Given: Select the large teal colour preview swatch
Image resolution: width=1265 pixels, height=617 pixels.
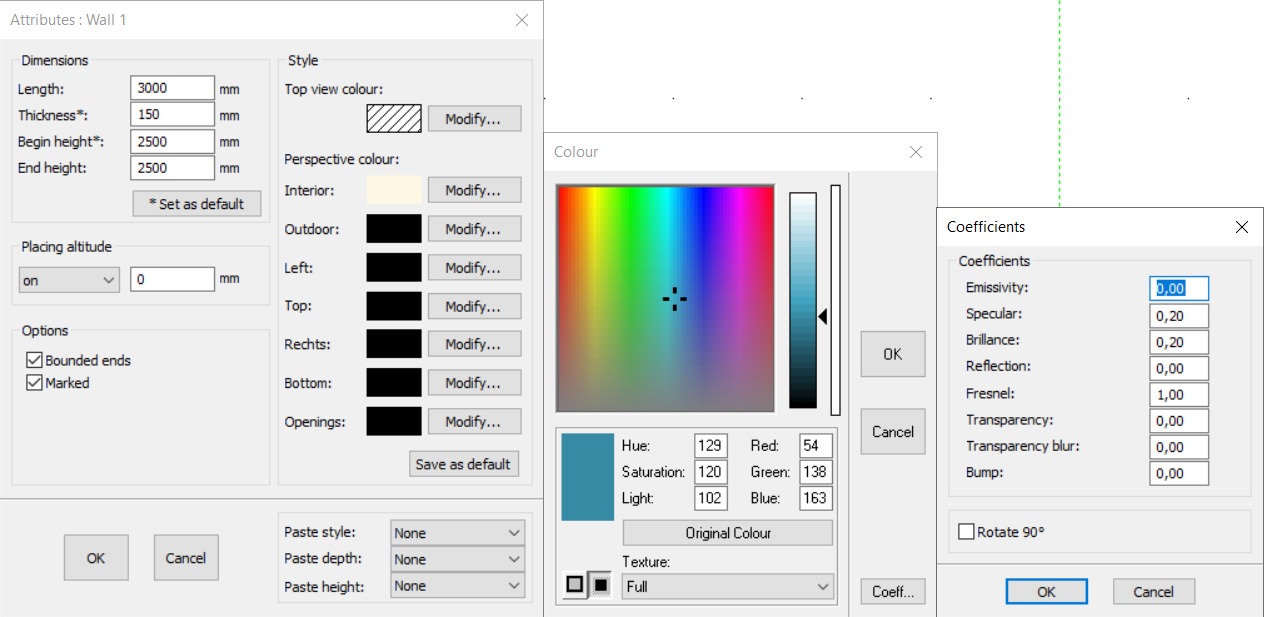Looking at the screenshot, I should (587, 477).
